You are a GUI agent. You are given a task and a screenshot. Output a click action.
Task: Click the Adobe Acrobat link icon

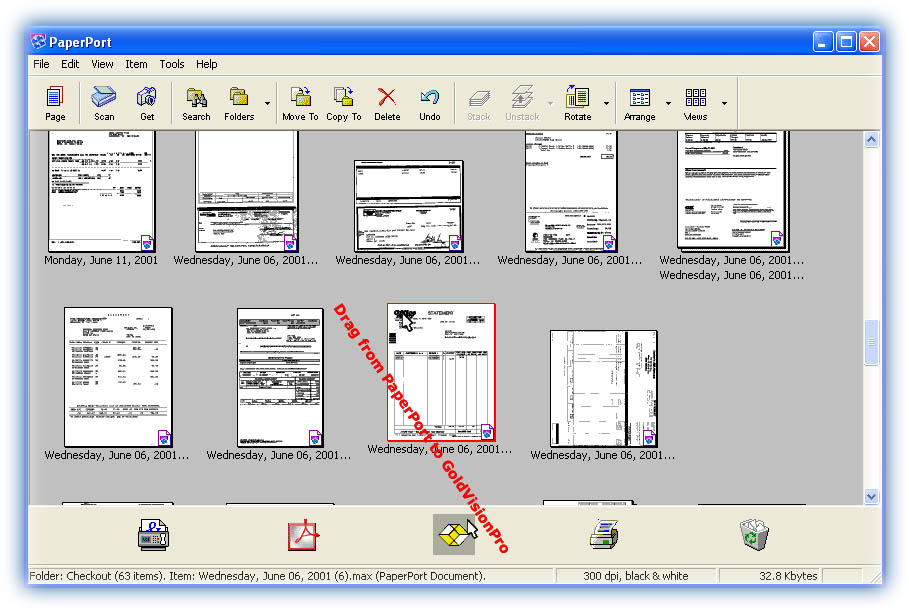pos(303,535)
